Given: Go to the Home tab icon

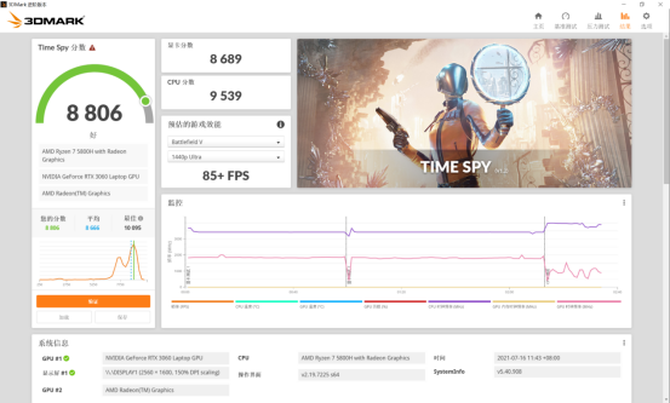Looking at the screenshot, I should point(538,16).
